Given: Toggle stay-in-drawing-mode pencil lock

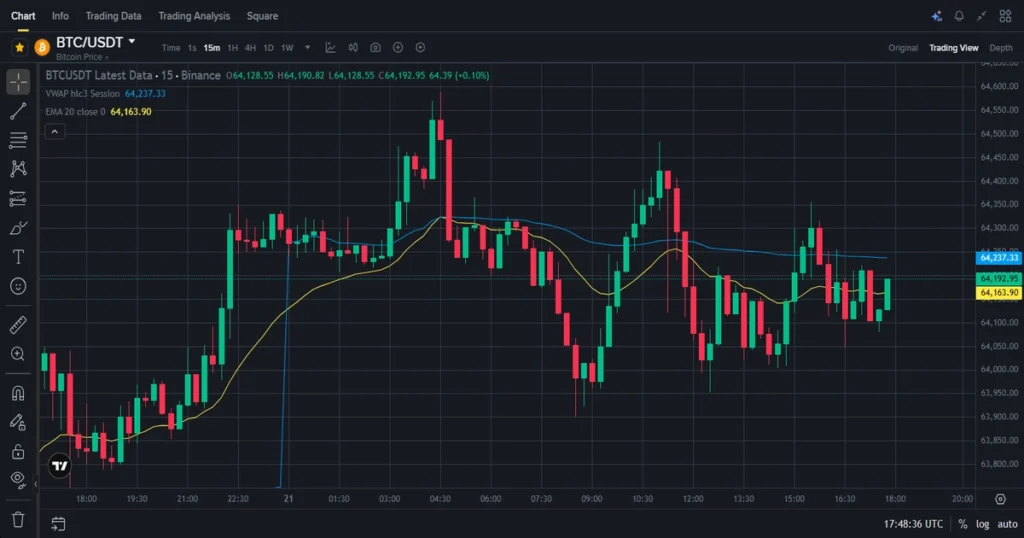Looking at the screenshot, I should click(18, 422).
